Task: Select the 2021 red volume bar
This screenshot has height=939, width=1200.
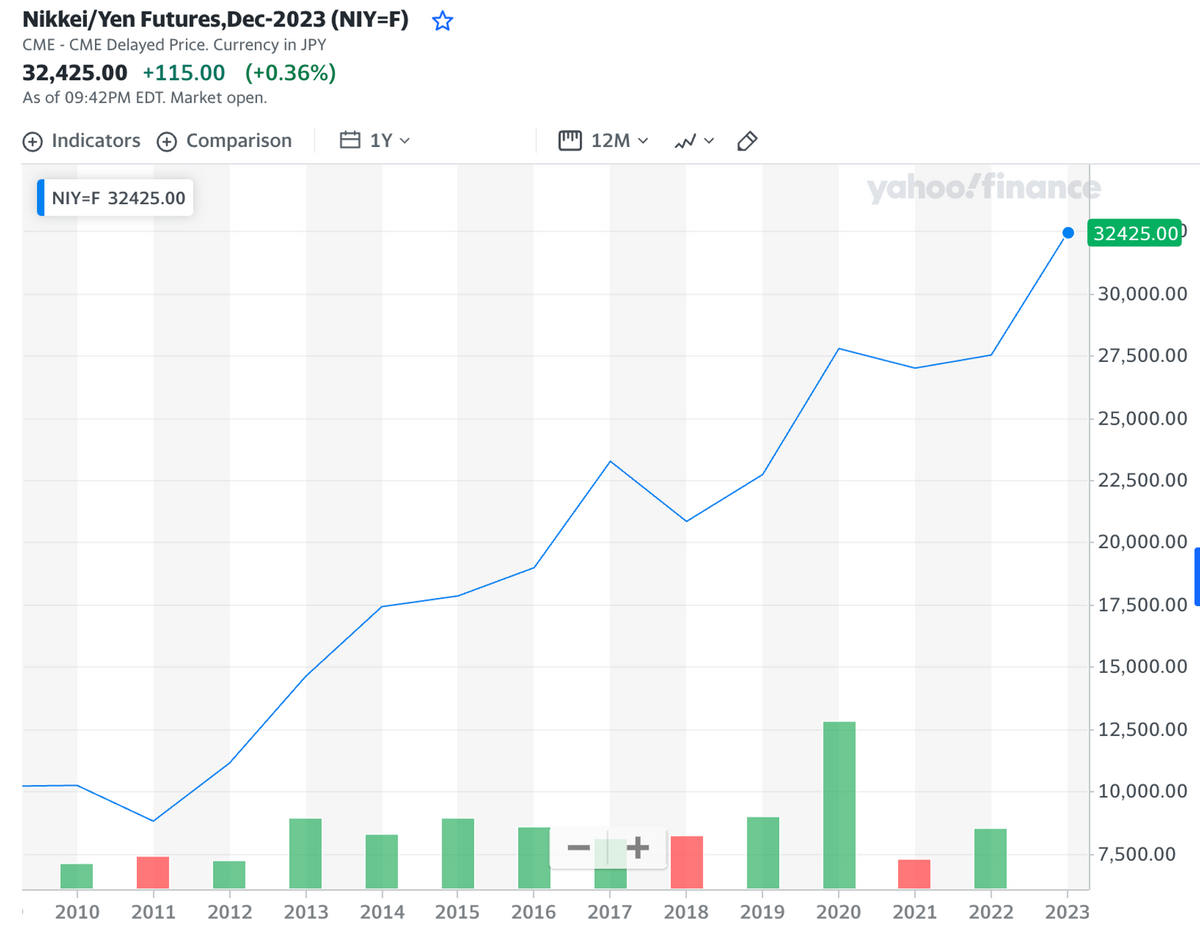Action: click(914, 874)
